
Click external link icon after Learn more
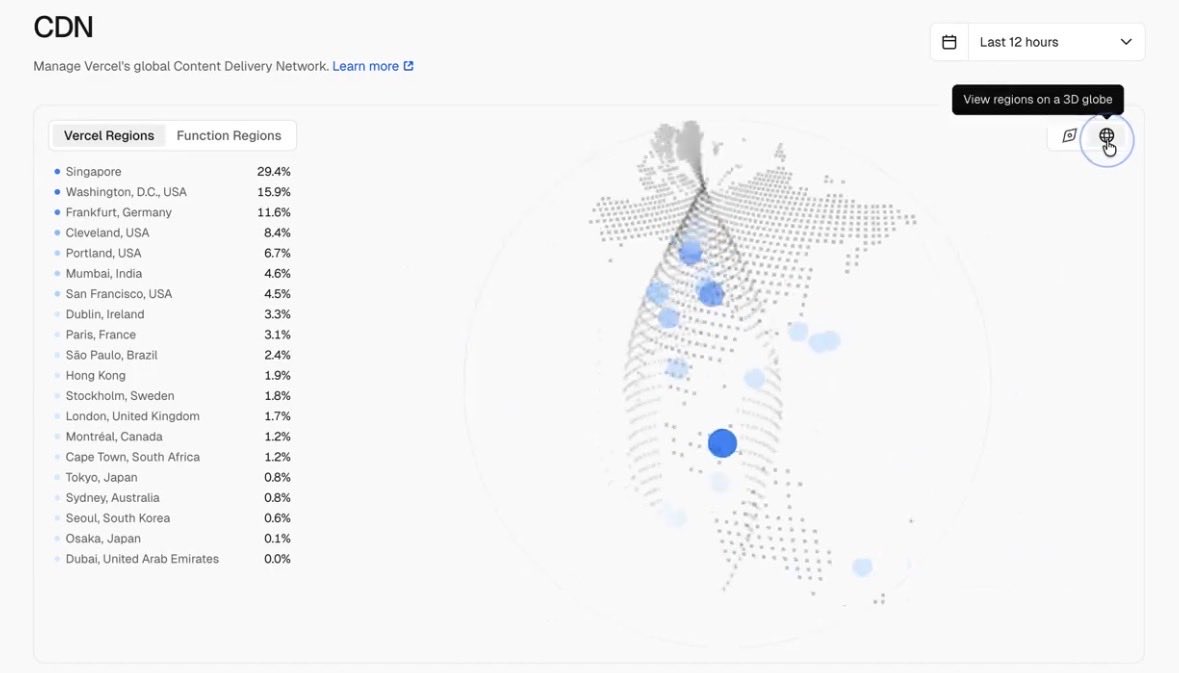[x=408, y=66]
